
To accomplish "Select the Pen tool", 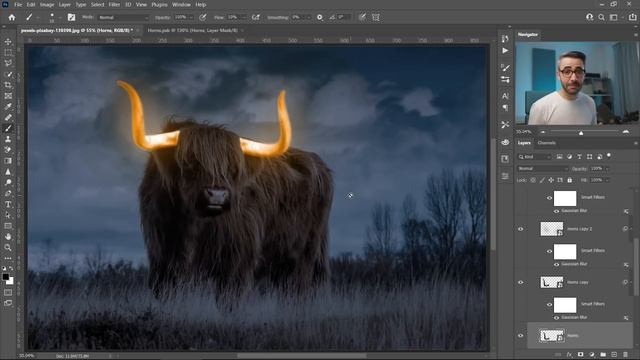I will pos(8,193).
